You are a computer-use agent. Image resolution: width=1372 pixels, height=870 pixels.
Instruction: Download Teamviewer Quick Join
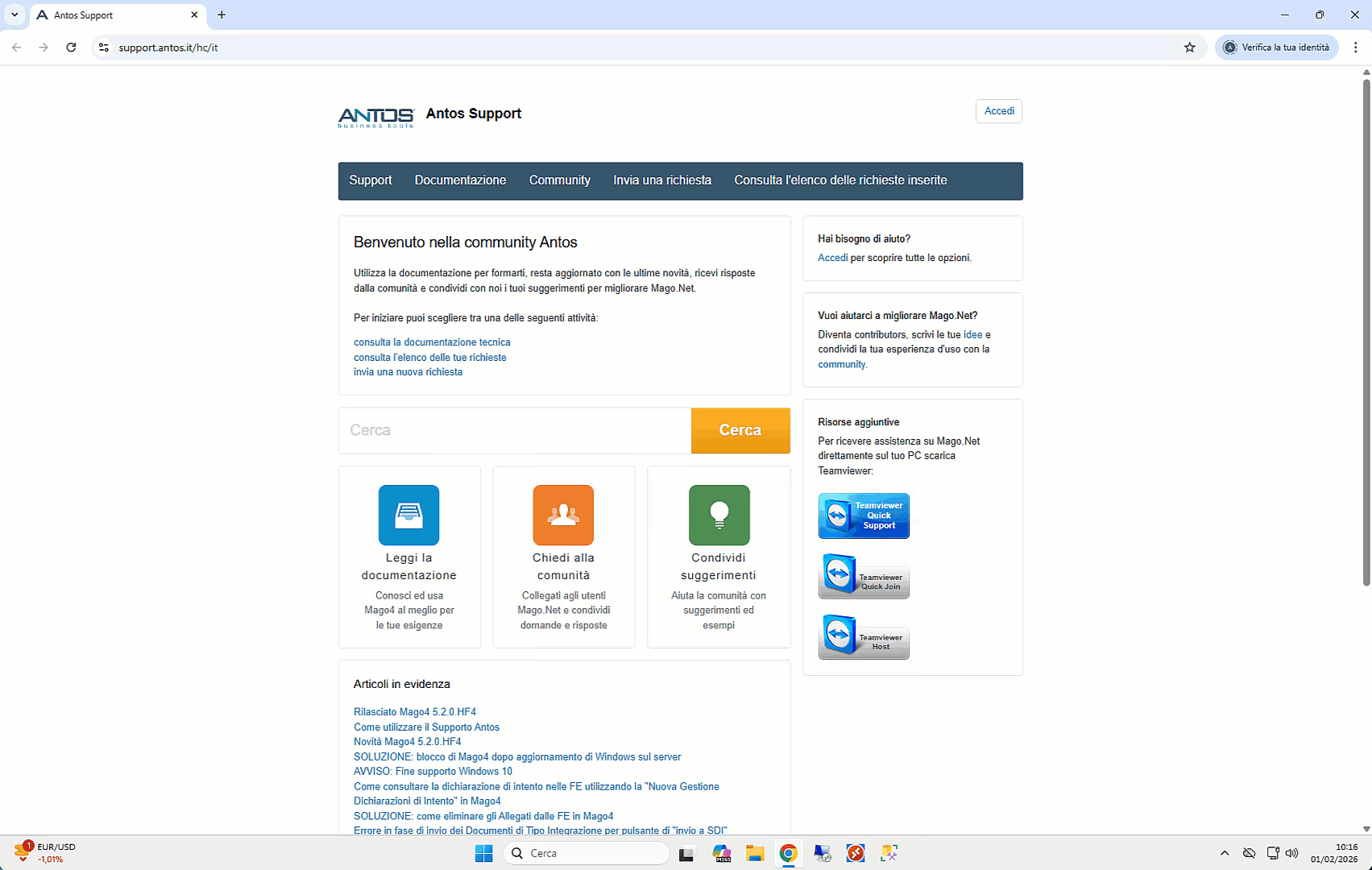864,576
